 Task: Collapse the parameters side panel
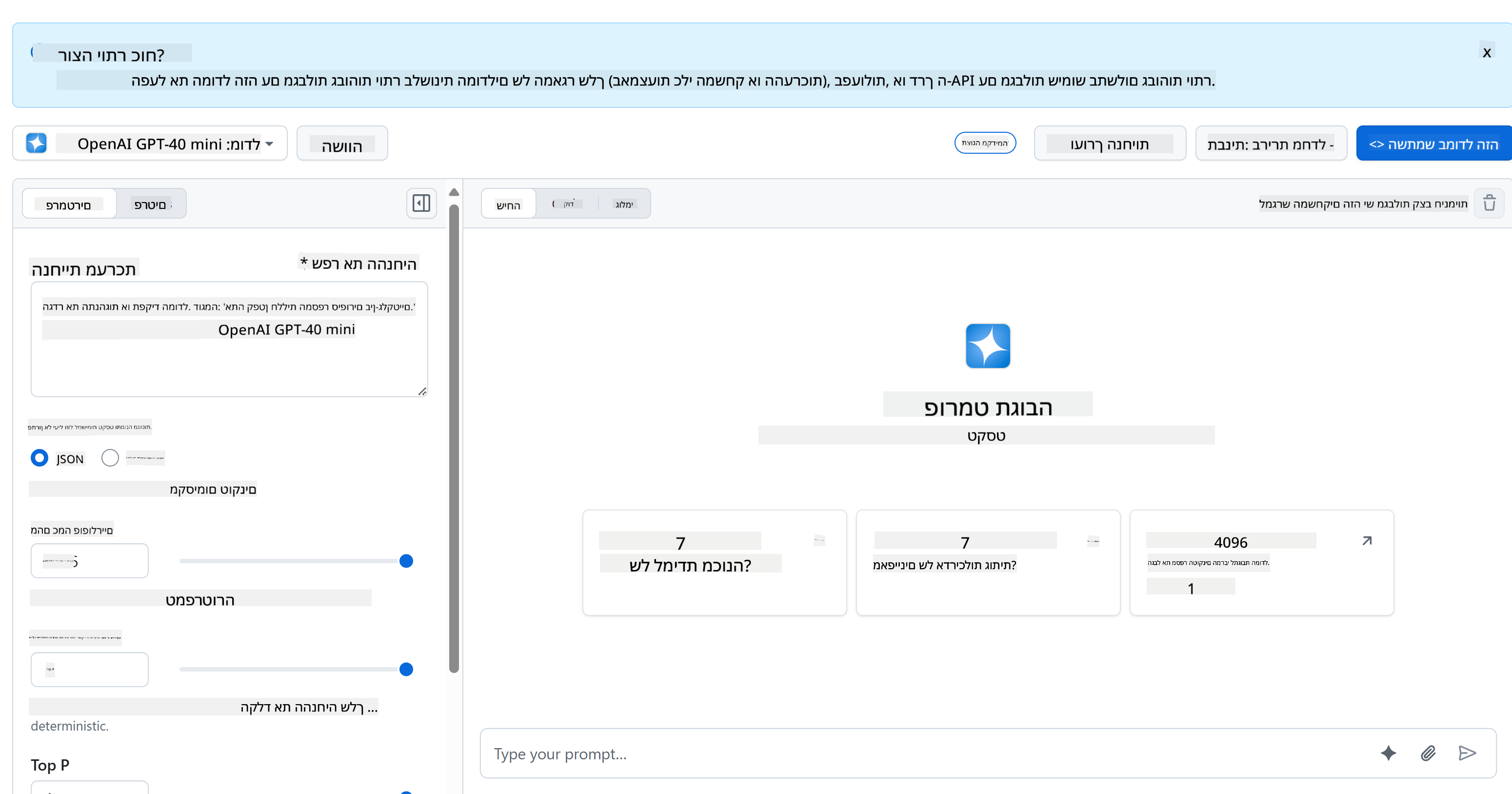click(420, 203)
